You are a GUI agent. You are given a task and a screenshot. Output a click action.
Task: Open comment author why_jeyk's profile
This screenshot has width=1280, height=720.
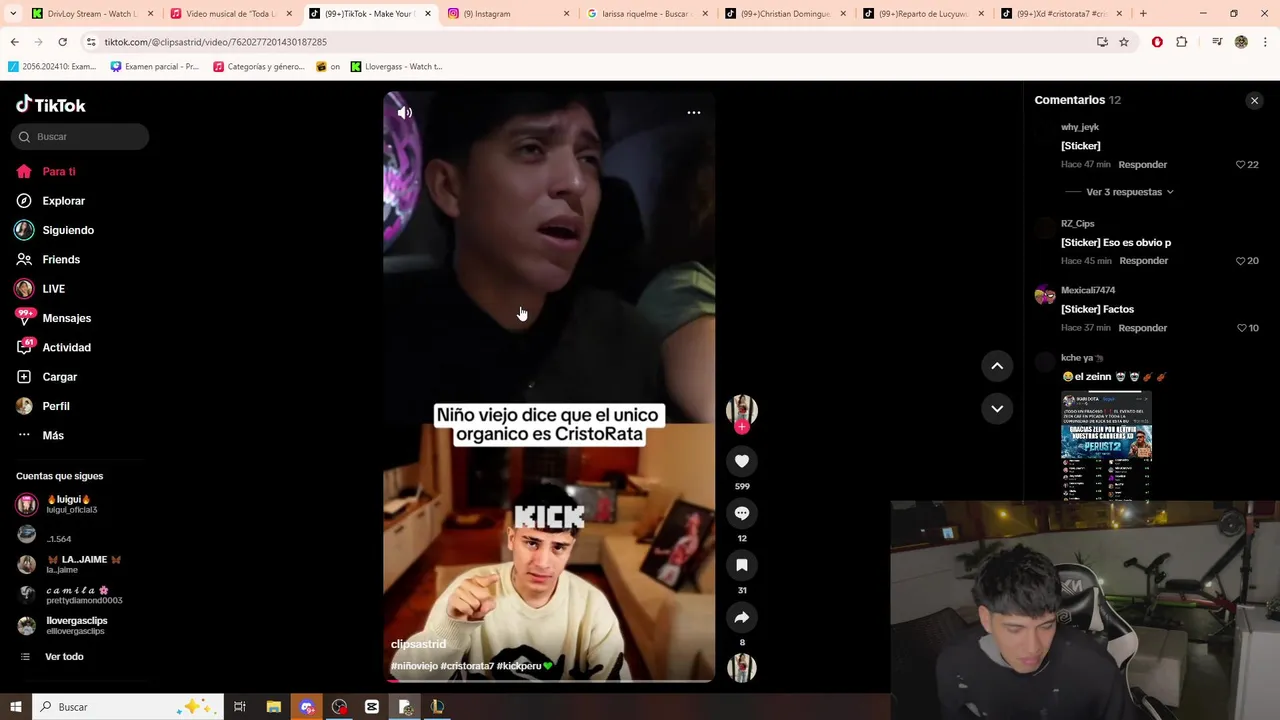(x=1080, y=127)
